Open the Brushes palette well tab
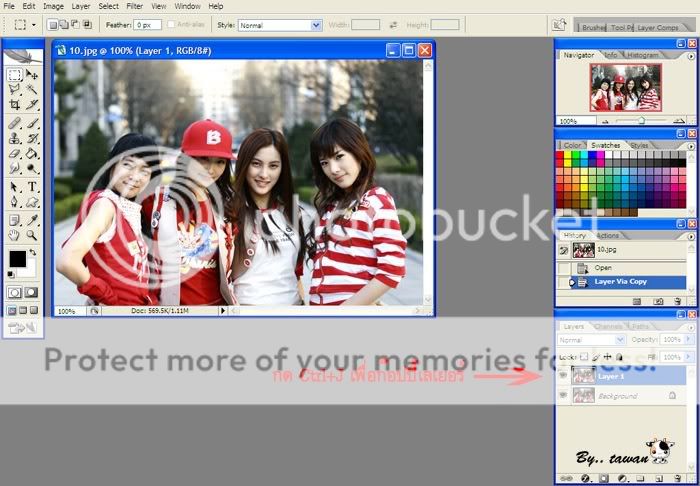The width and height of the screenshot is (700, 486). click(x=593, y=28)
